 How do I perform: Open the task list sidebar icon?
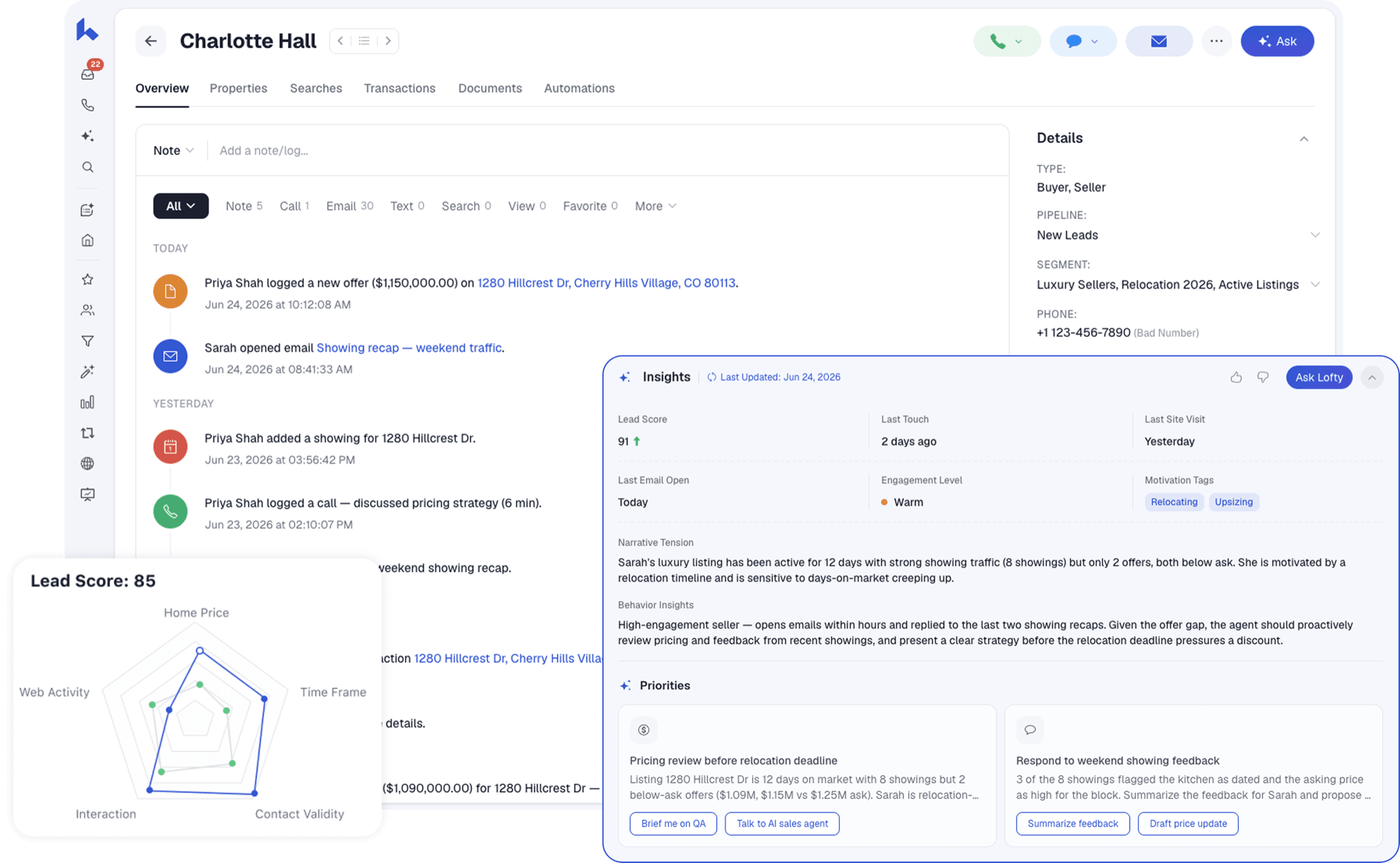coord(87,210)
